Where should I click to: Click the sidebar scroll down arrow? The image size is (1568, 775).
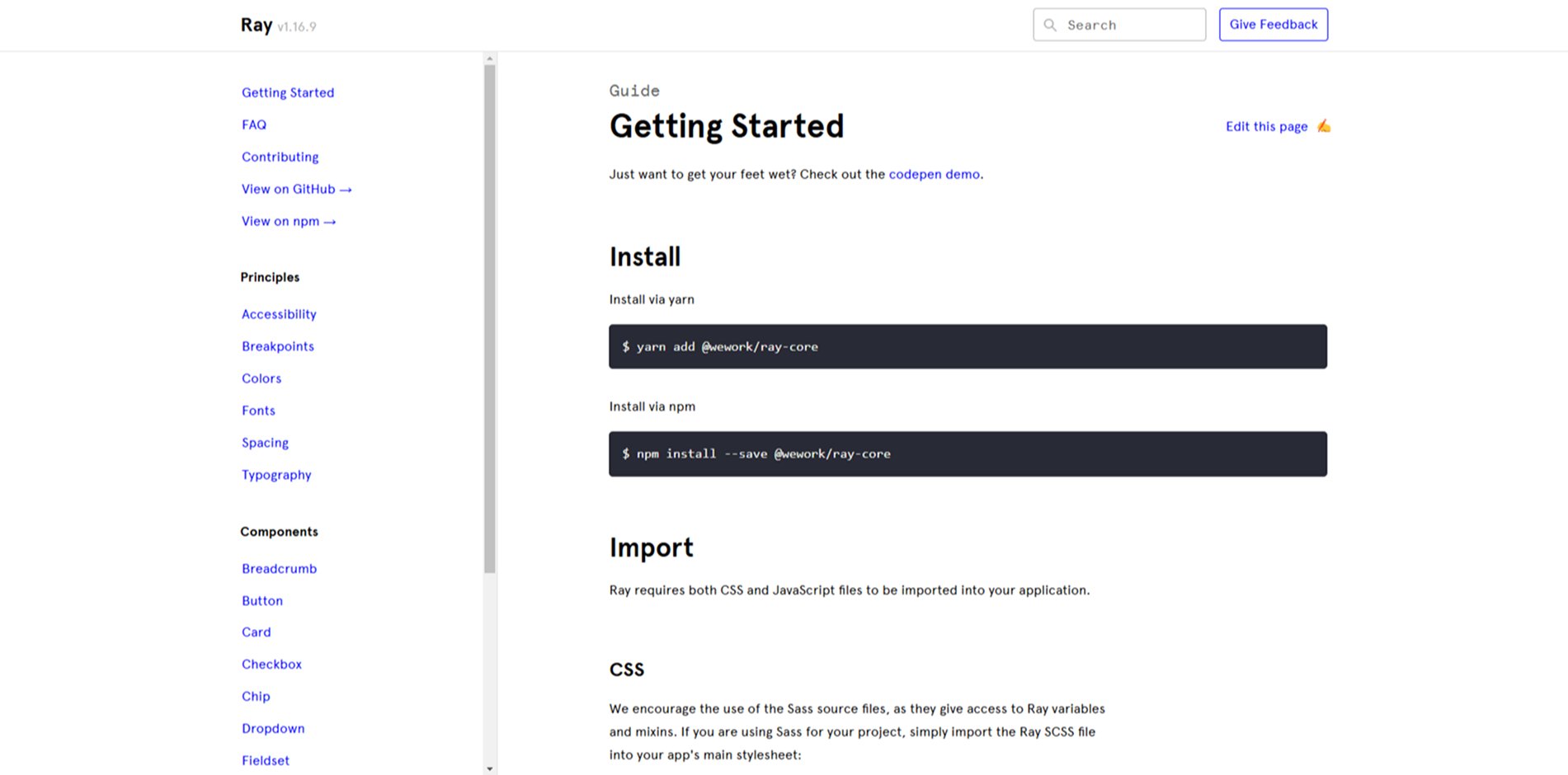490,768
